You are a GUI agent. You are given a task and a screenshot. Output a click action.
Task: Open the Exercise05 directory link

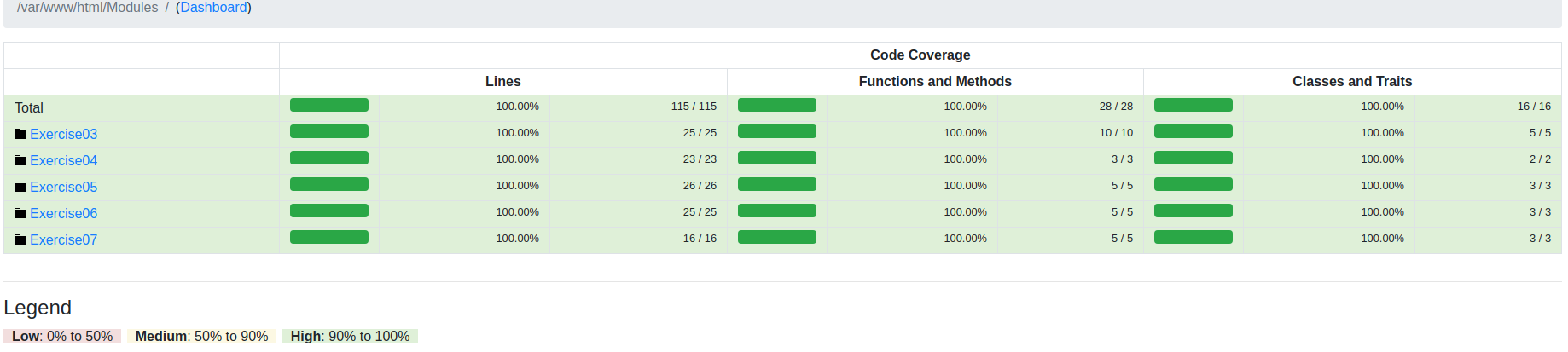point(64,187)
